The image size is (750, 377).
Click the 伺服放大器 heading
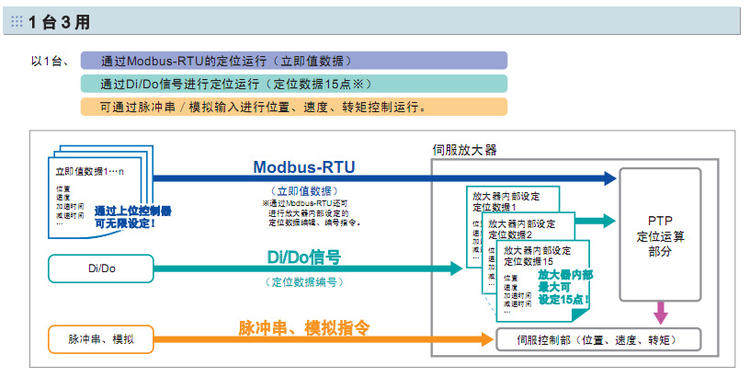tap(464, 150)
